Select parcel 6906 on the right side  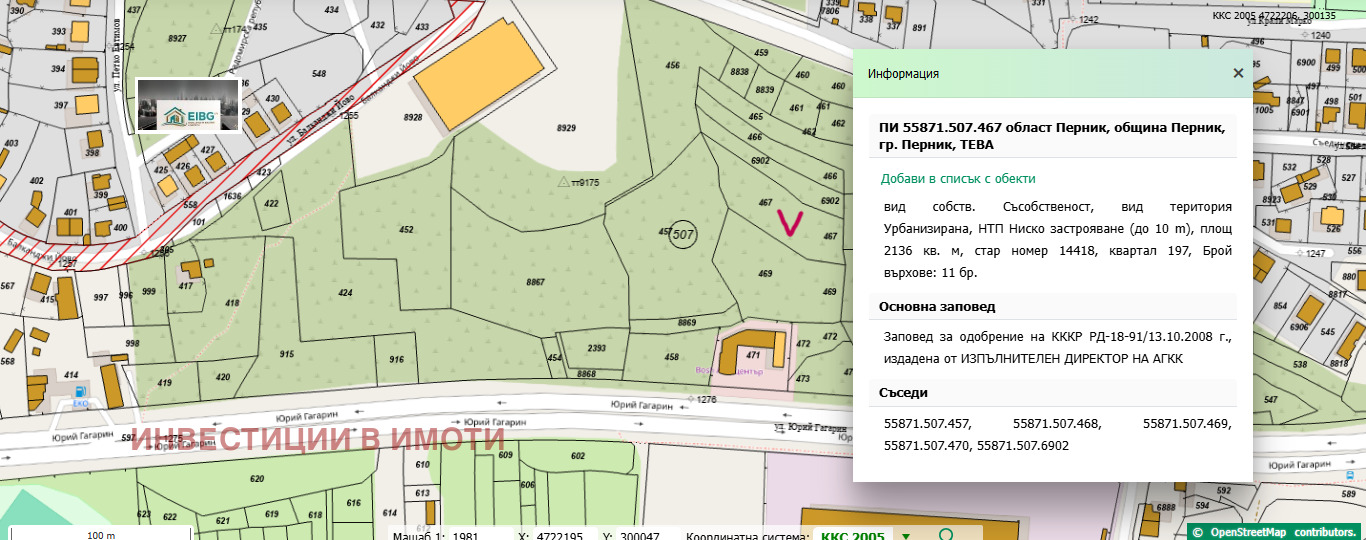point(1299,327)
